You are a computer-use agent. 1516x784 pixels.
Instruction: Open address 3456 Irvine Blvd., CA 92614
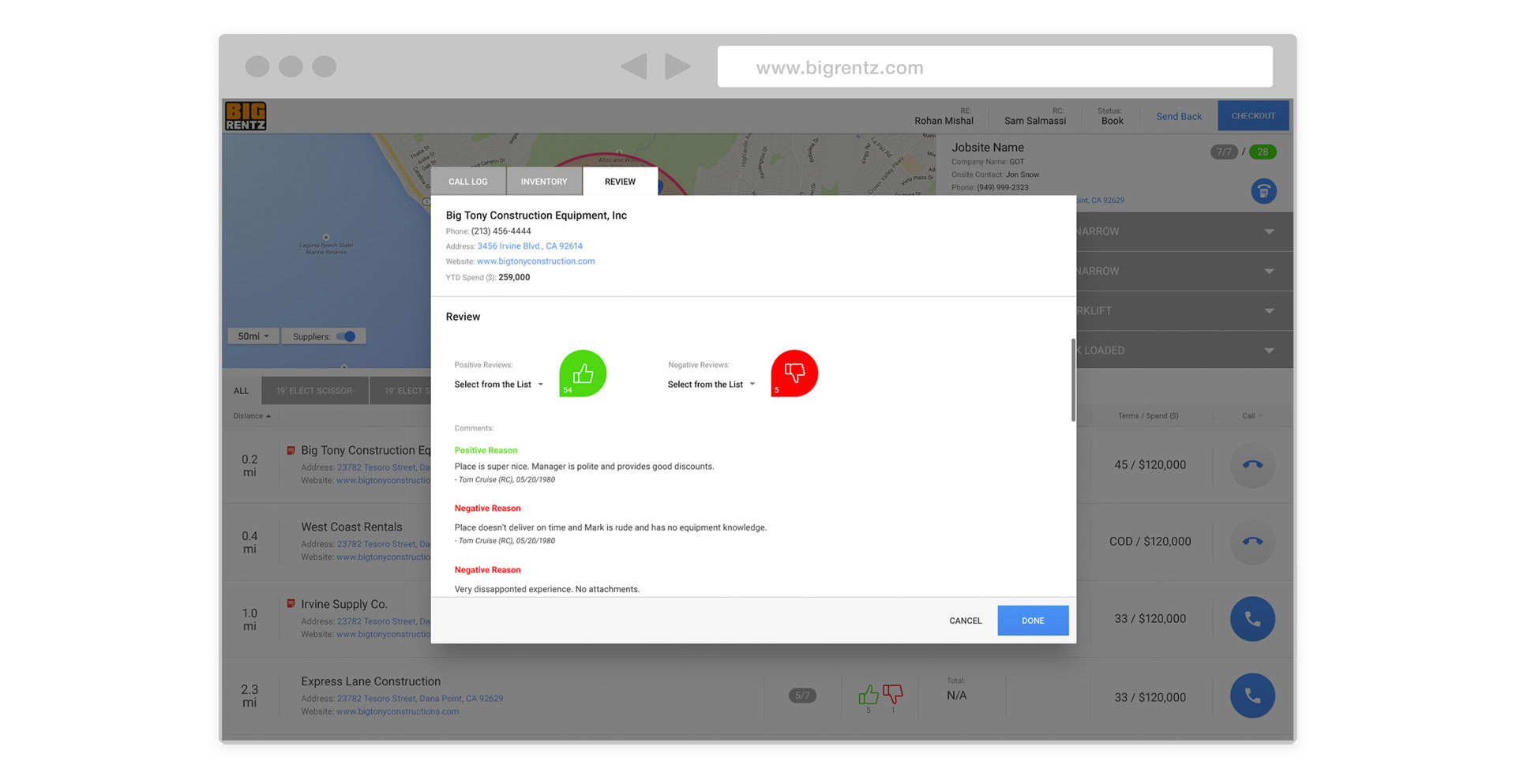pyautogui.click(x=530, y=246)
